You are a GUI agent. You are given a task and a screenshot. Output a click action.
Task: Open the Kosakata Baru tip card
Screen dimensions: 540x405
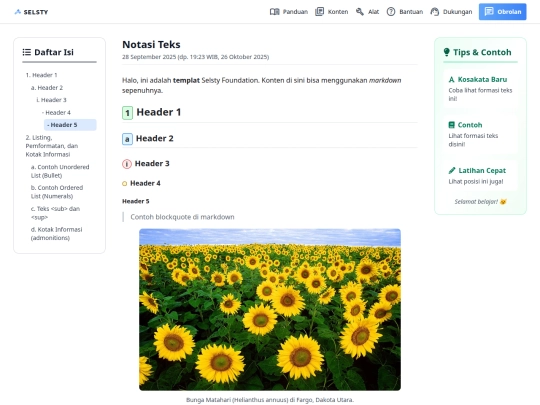[480, 89]
